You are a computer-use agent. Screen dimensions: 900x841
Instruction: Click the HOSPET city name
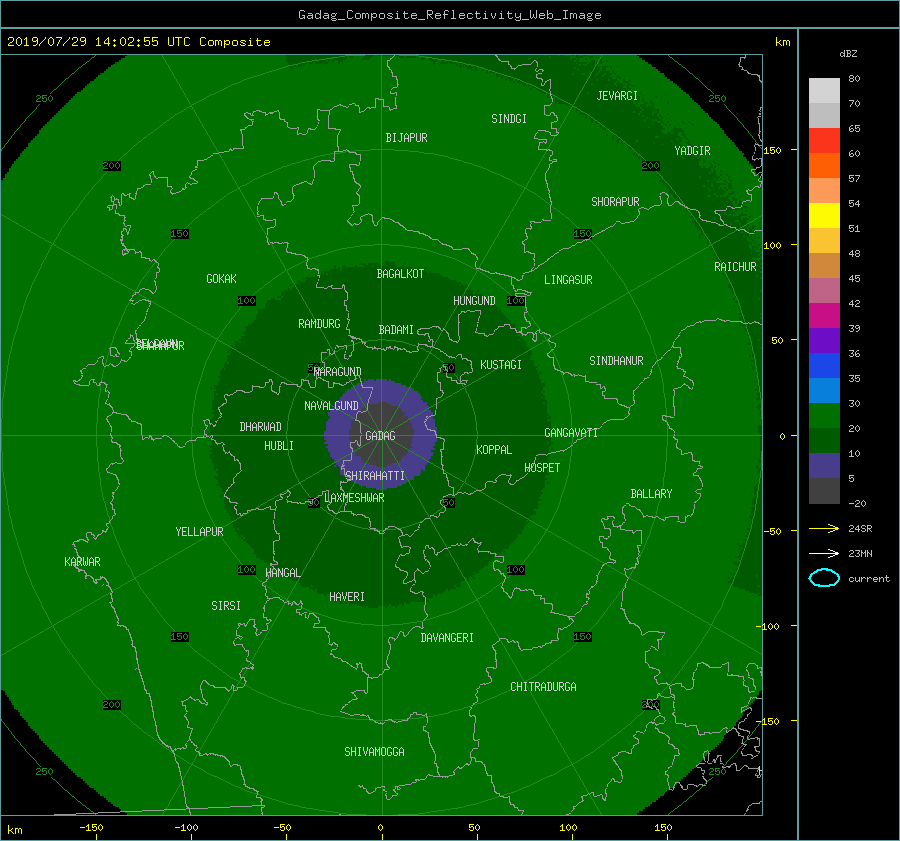coord(542,468)
